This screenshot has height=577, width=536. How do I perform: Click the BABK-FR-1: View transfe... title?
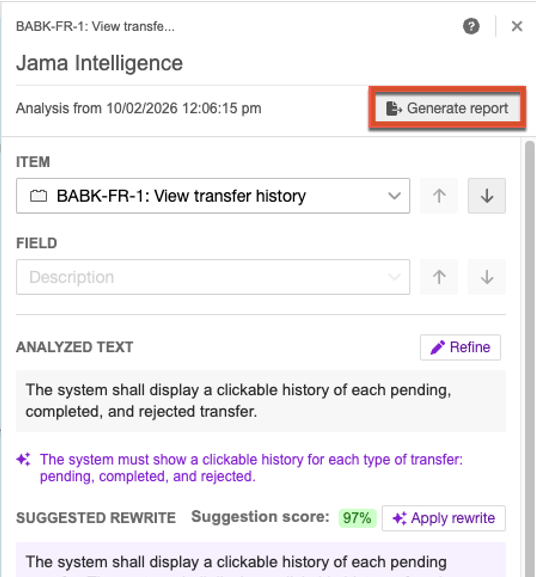point(95,26)
